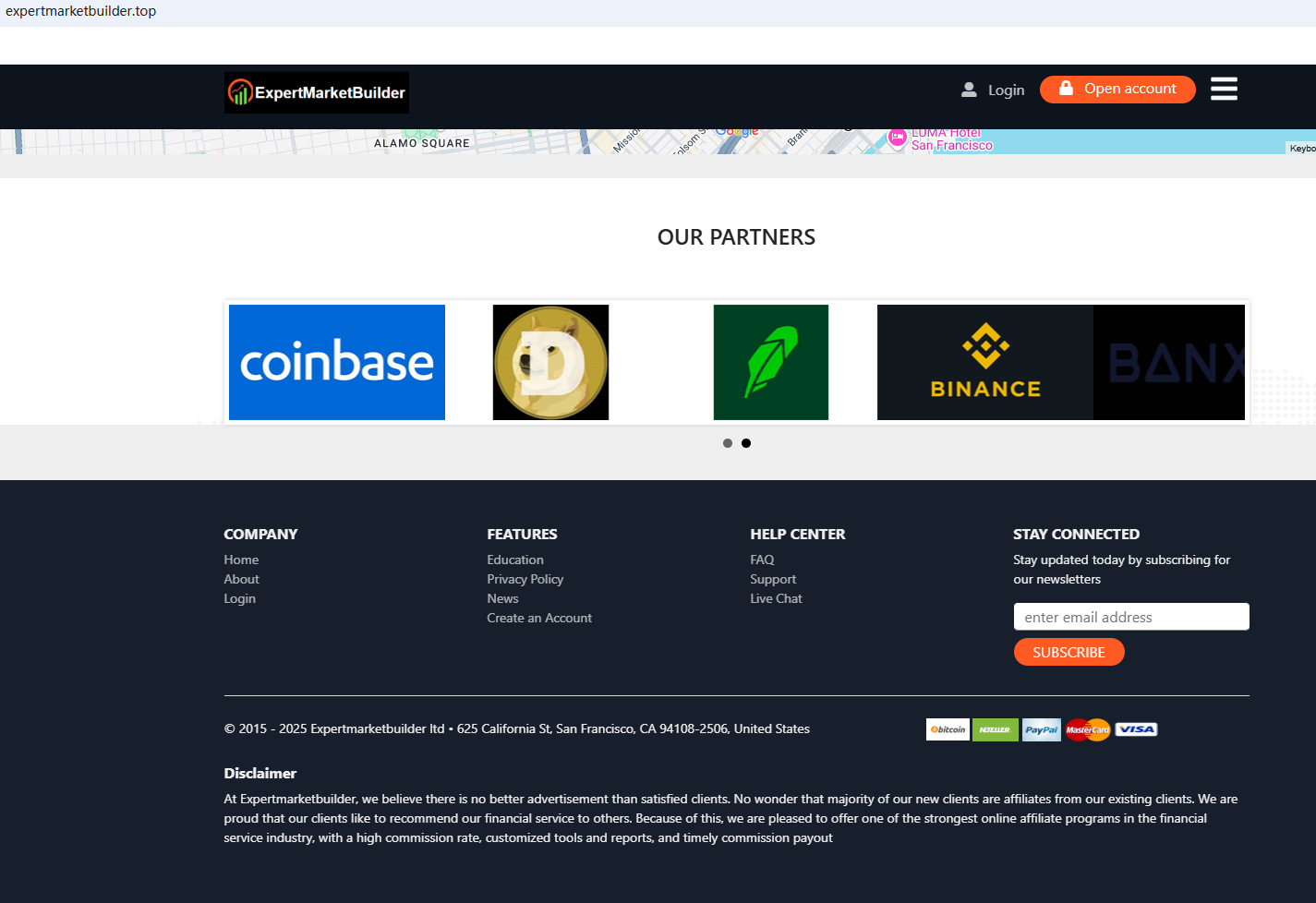Click the ALAMO SQUARE map label
Screen dimensions: 1316x903
tap(422, 143)
